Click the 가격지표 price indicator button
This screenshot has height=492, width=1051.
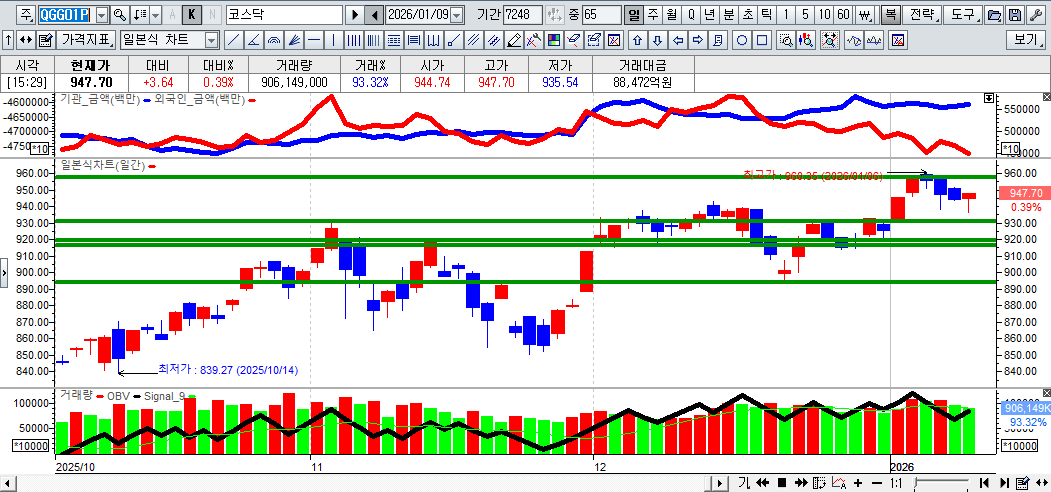pyautogui.click(x=85, y=40)
